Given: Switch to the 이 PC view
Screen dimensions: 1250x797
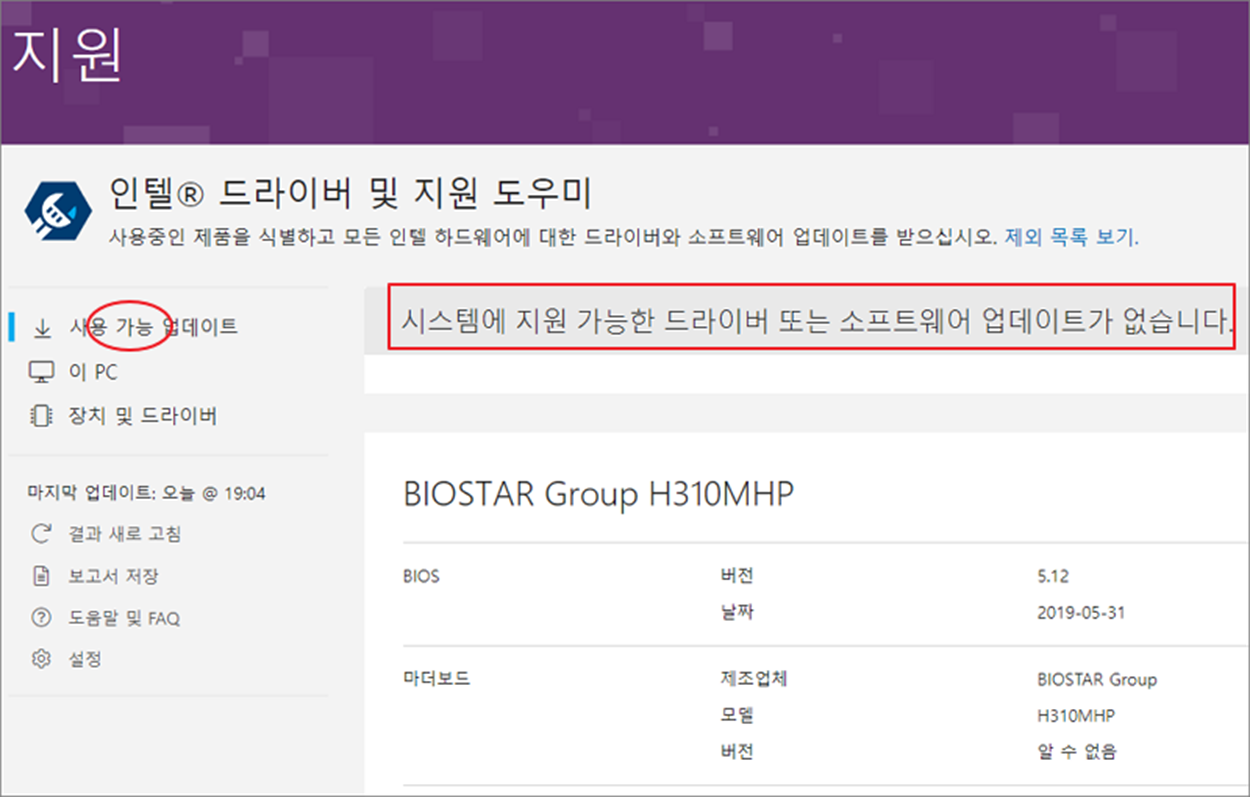Looking at the screenshot, I should 93,372.
